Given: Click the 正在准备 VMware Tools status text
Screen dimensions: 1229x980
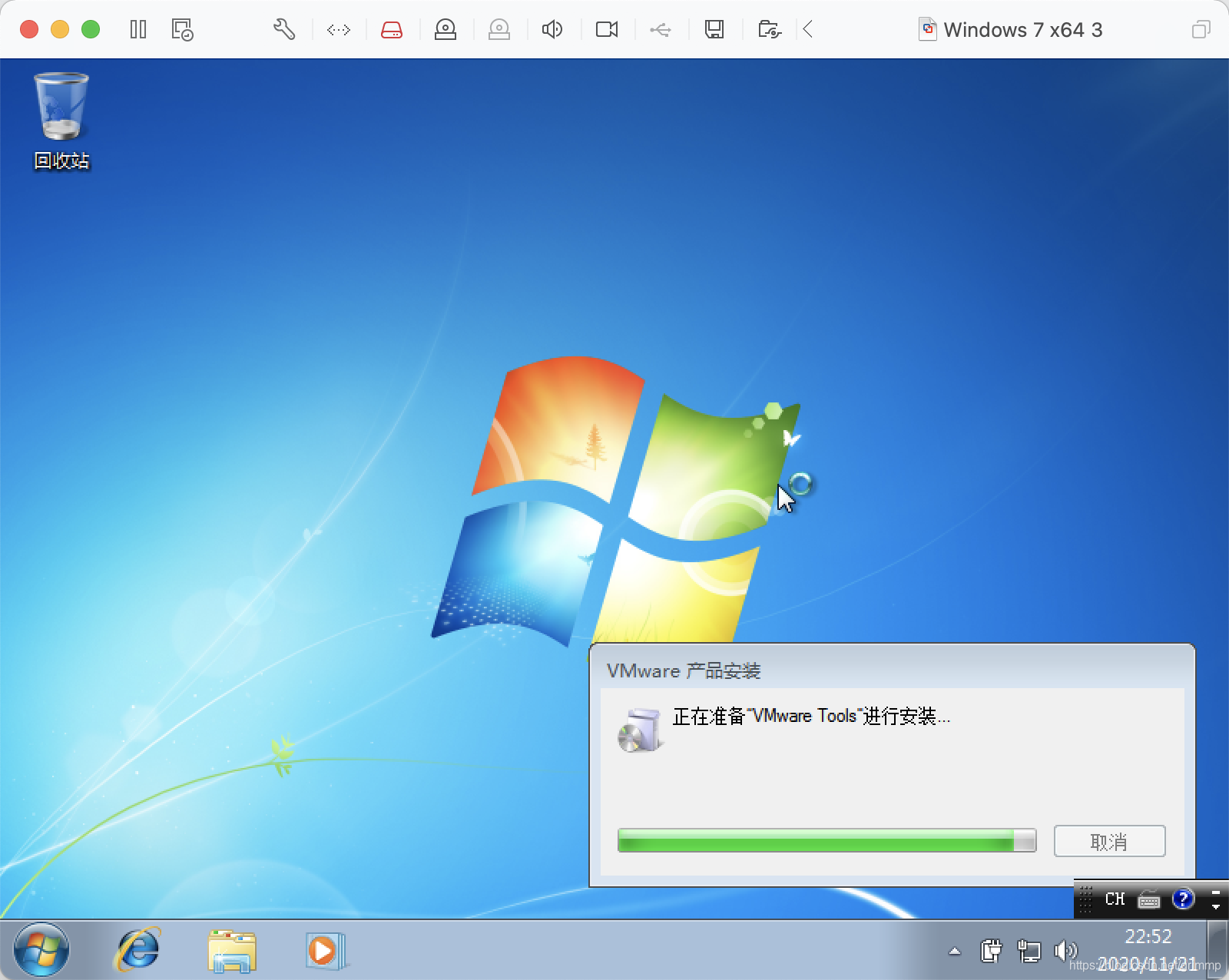Looking at the screenshot, I should 811,717.
